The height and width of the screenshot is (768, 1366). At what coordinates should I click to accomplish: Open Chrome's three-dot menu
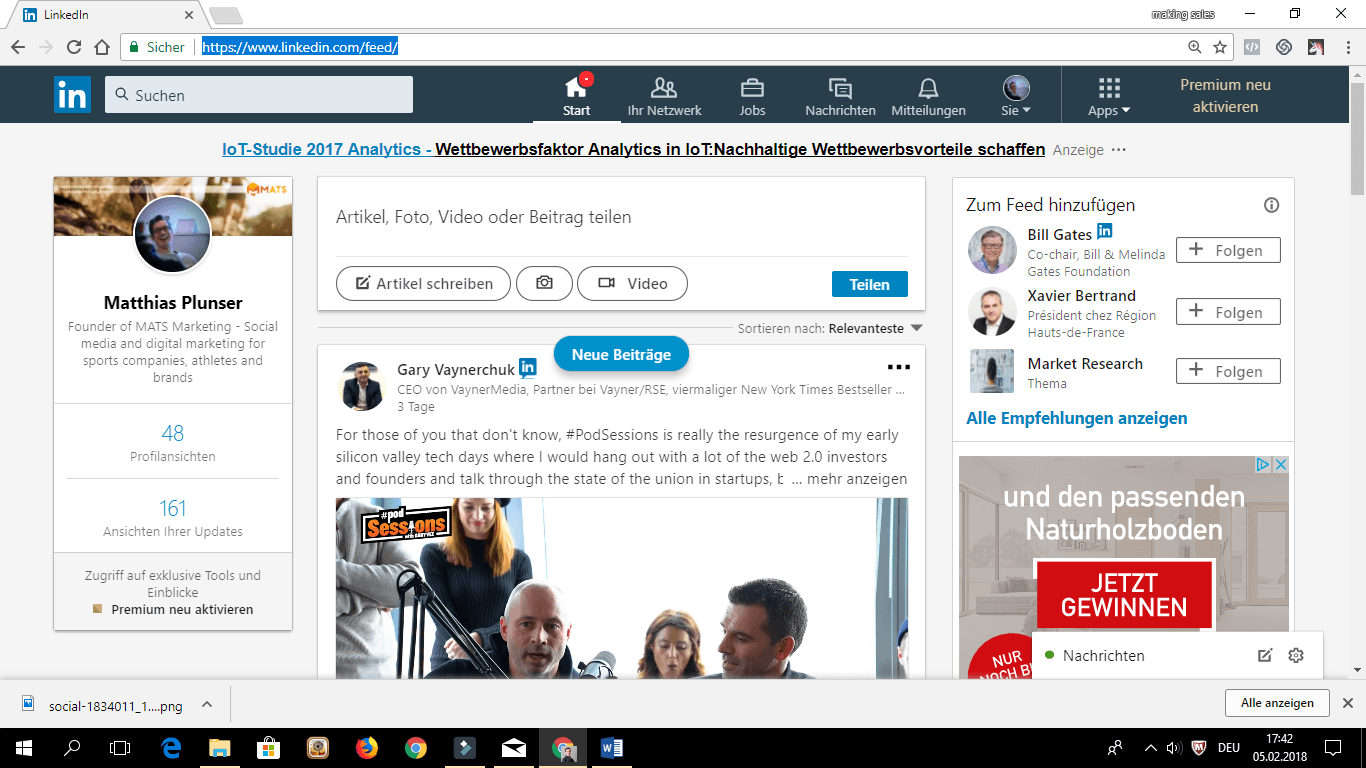coord(1350,47)
